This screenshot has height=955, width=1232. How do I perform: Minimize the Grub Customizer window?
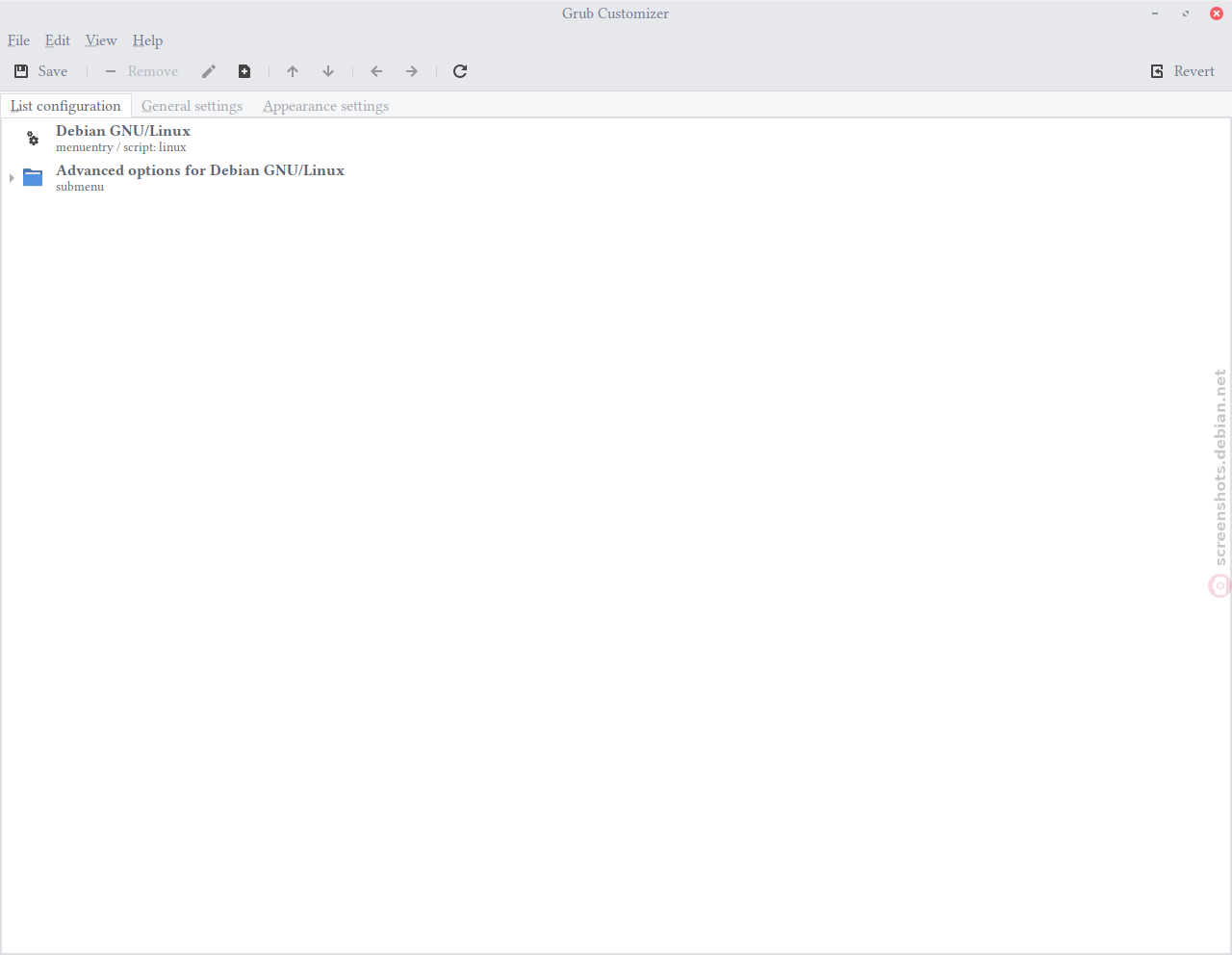pos(1155,13)
